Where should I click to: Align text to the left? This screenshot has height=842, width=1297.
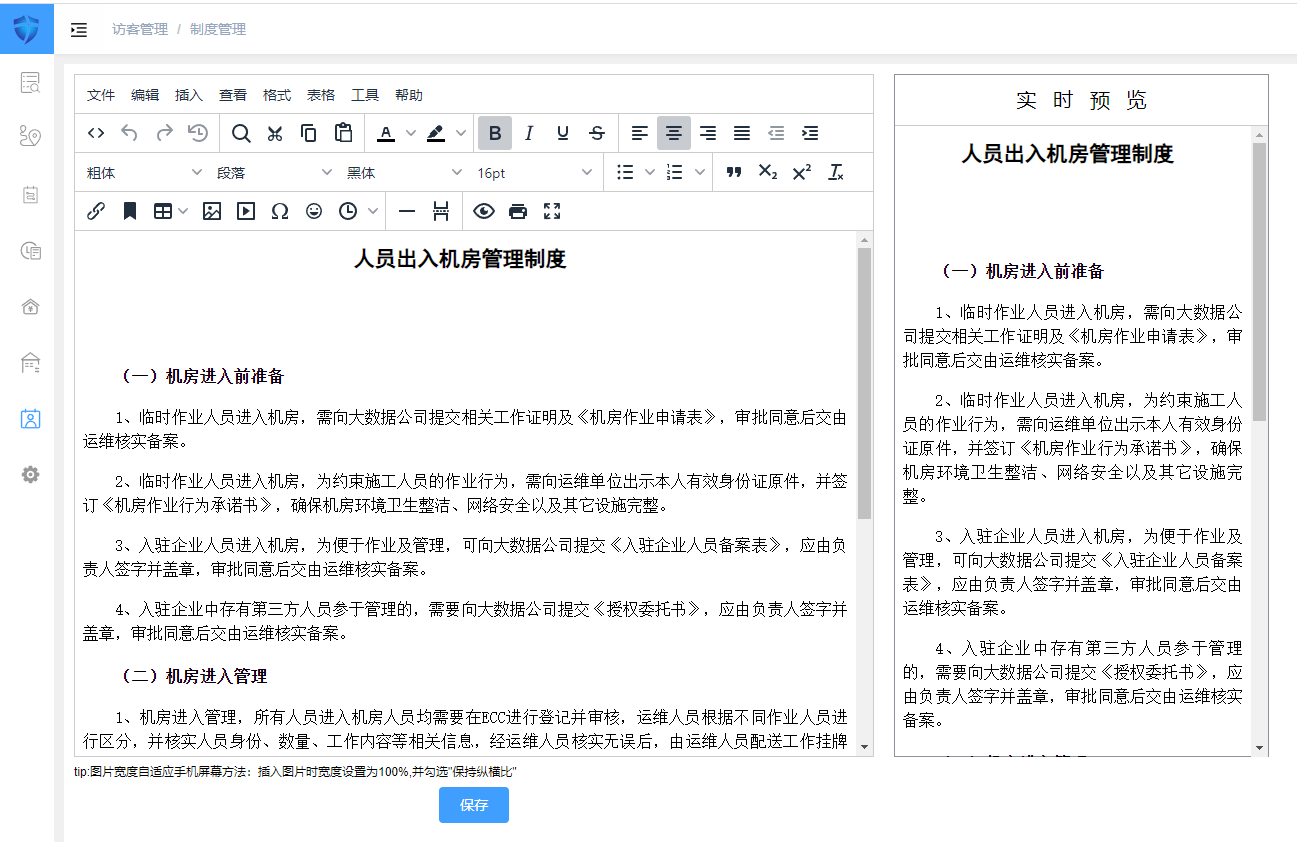tap(640, 133)
